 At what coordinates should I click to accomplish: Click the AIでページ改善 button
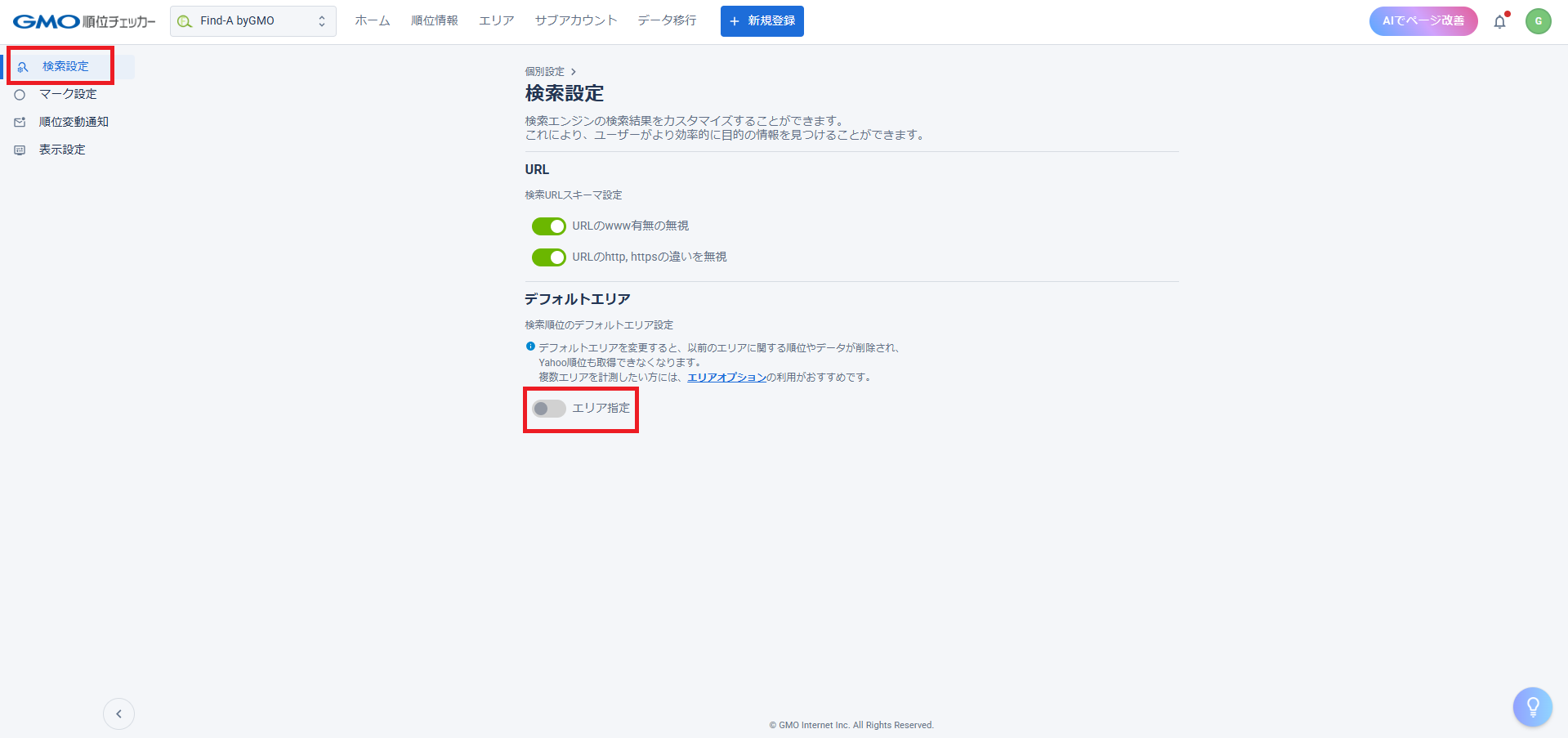[1423, 21]
